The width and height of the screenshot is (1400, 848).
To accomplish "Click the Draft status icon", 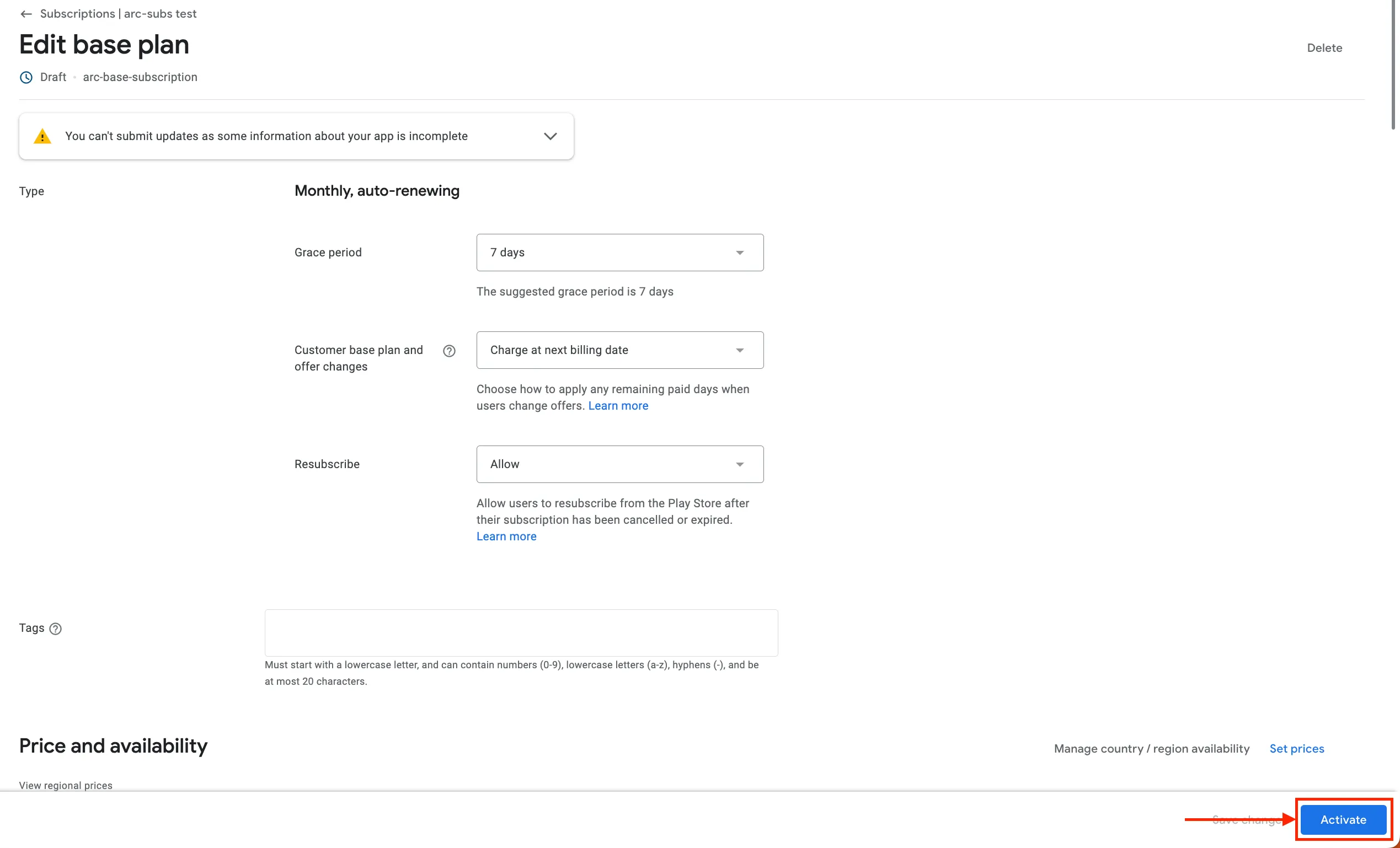I will 25,77.
